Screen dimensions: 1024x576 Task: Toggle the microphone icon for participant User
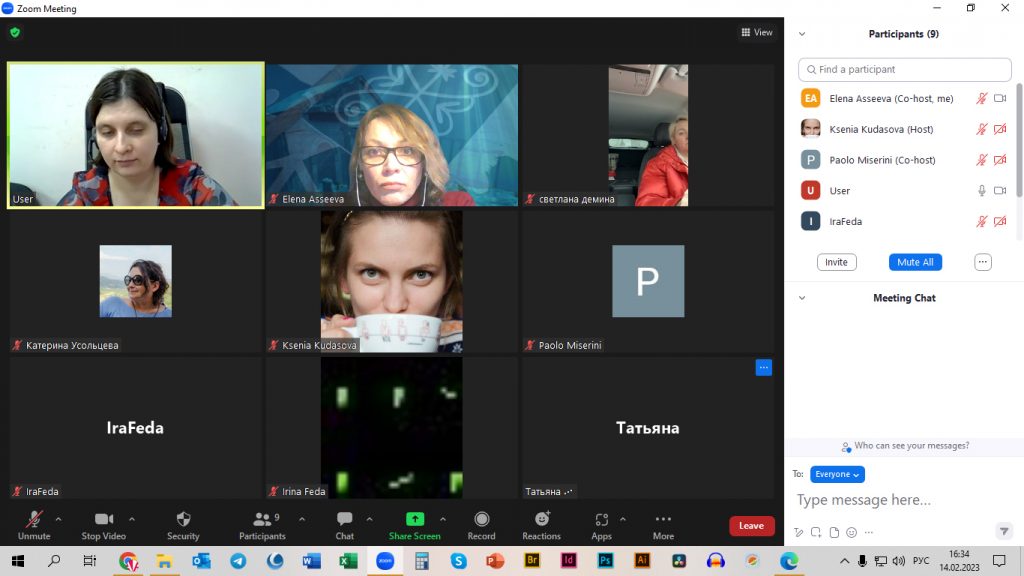click(982, 190)
